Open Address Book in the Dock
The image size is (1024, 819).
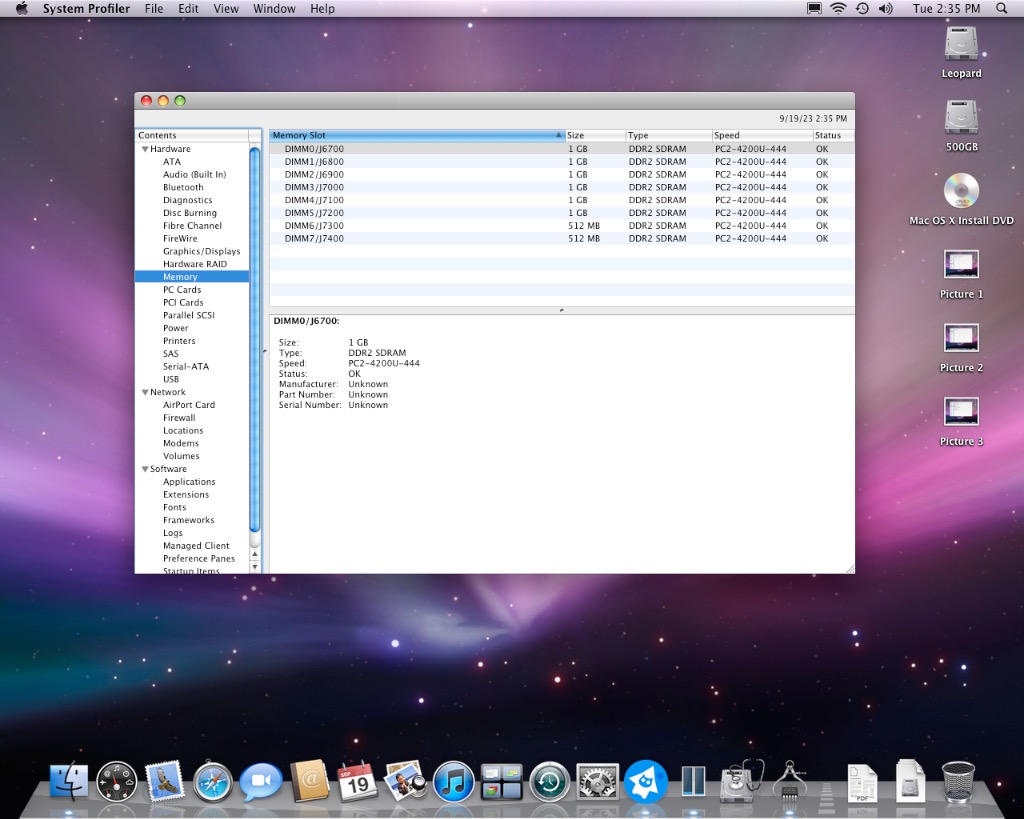coord(309,781)
